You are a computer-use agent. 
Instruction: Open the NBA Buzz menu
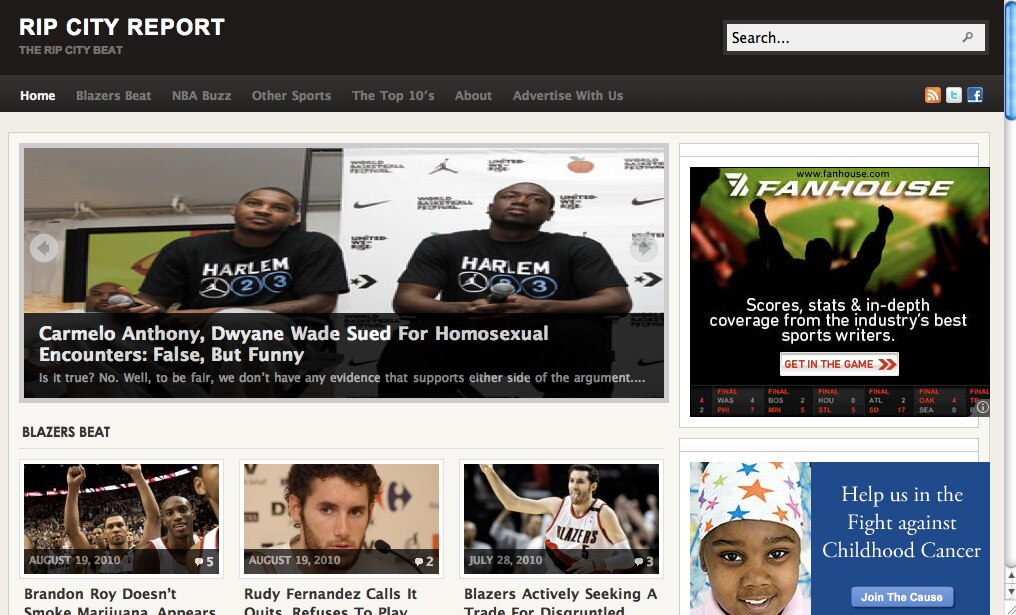tap(202, 96)
